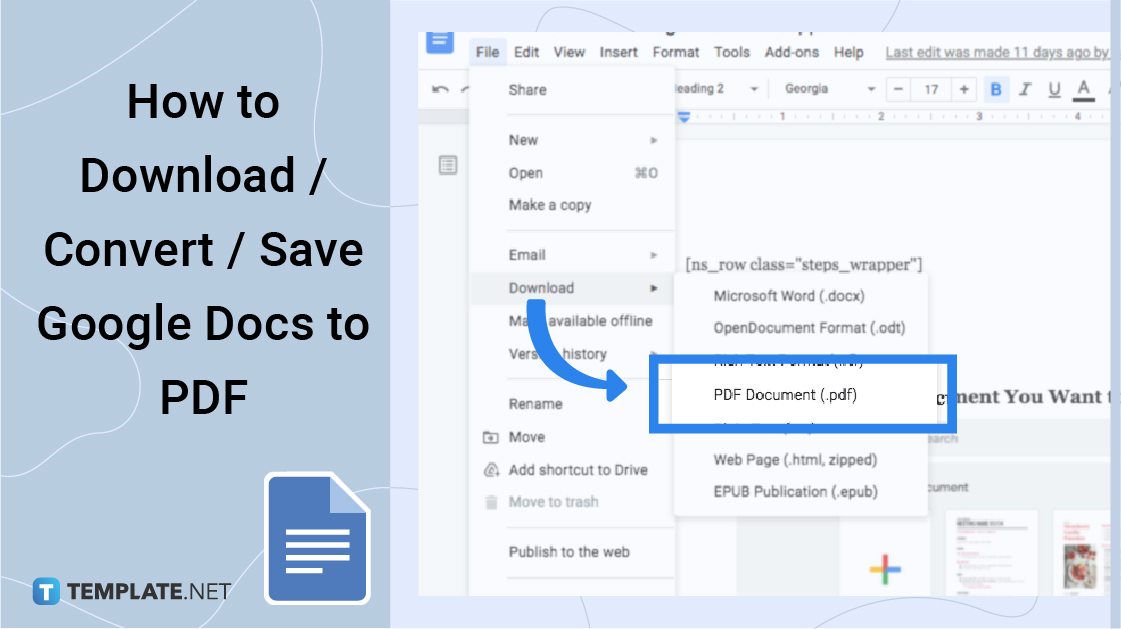Image resolution: width=1121 pixels, height=629 pixels.
Task: Open the text color picker
Action: pos(1081,89)
